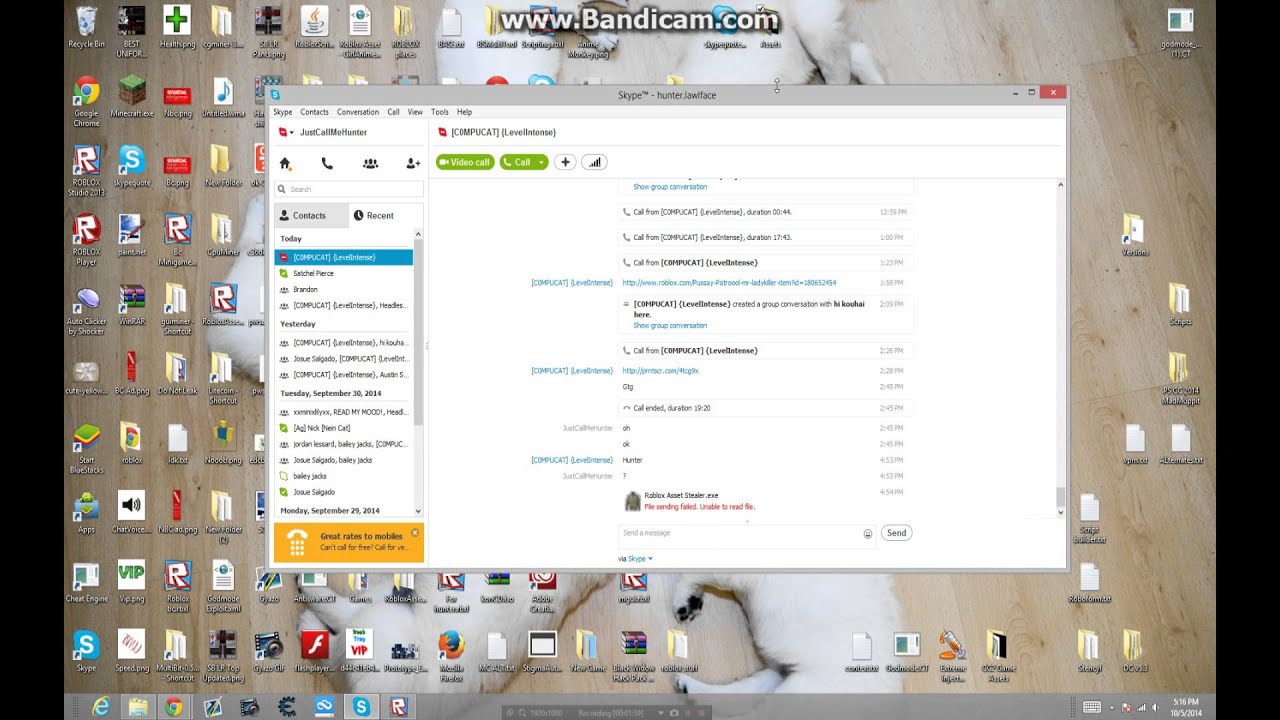The image size is (1280, 720).
Task: Click the add contact icon
Action: tap(413, 163)
